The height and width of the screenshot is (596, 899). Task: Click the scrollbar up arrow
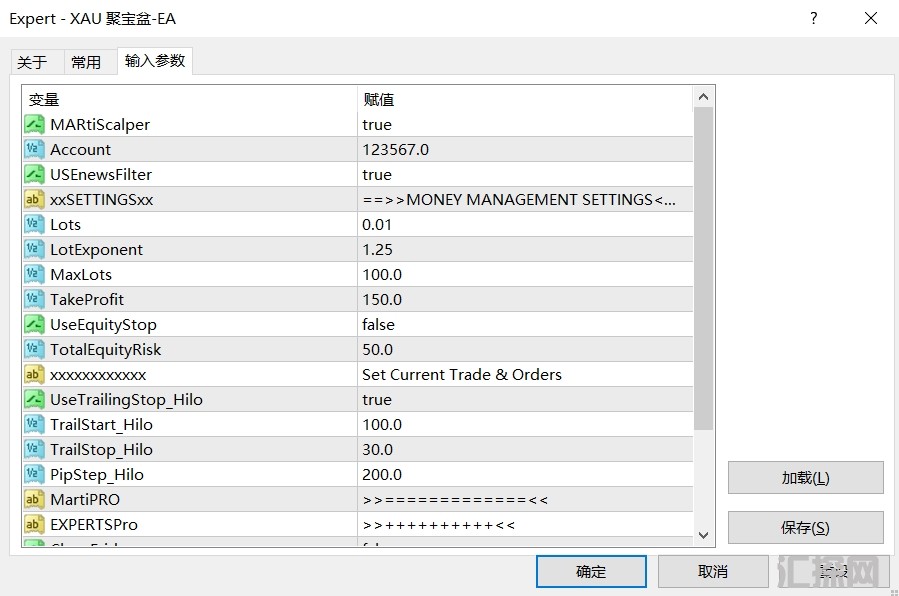point(703,97)
